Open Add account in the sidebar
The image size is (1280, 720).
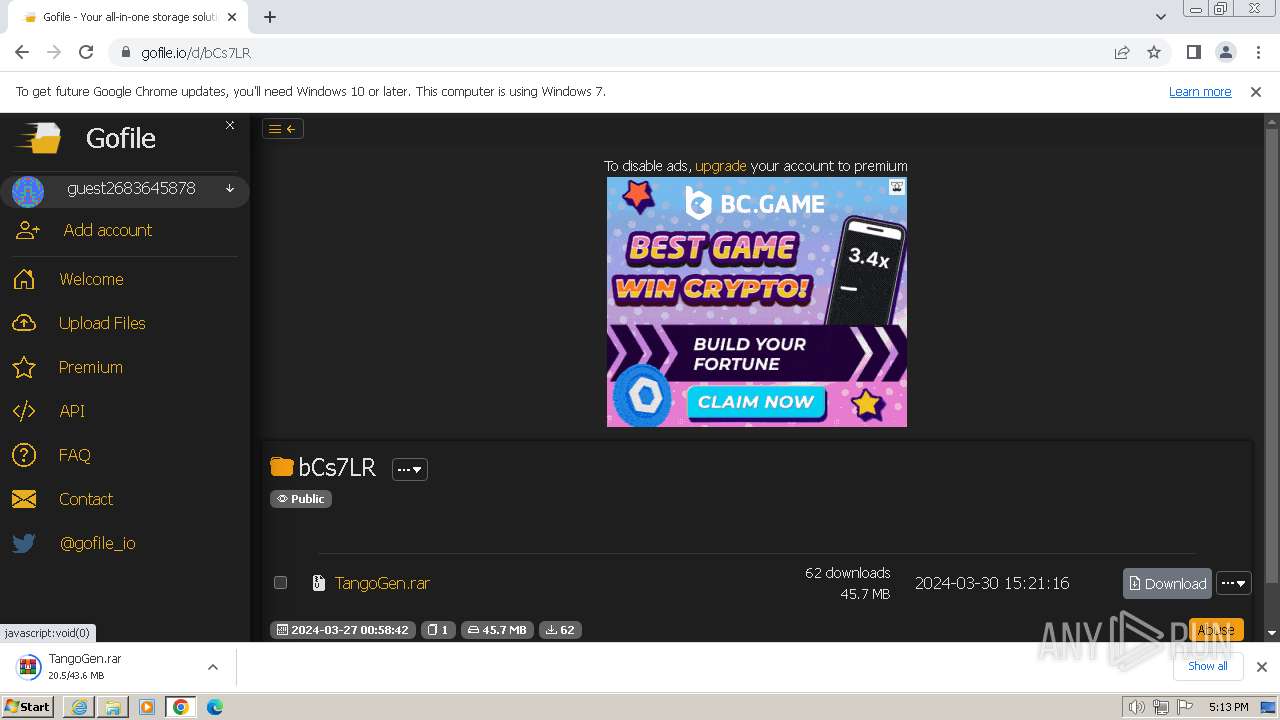108,230
